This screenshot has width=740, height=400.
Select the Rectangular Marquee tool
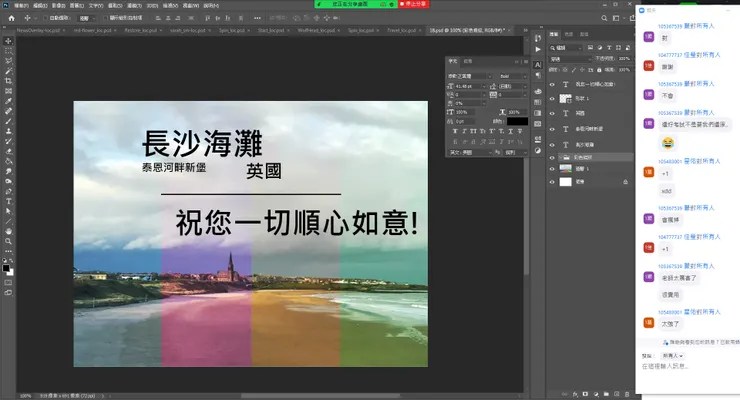click(x=8, y=51)
